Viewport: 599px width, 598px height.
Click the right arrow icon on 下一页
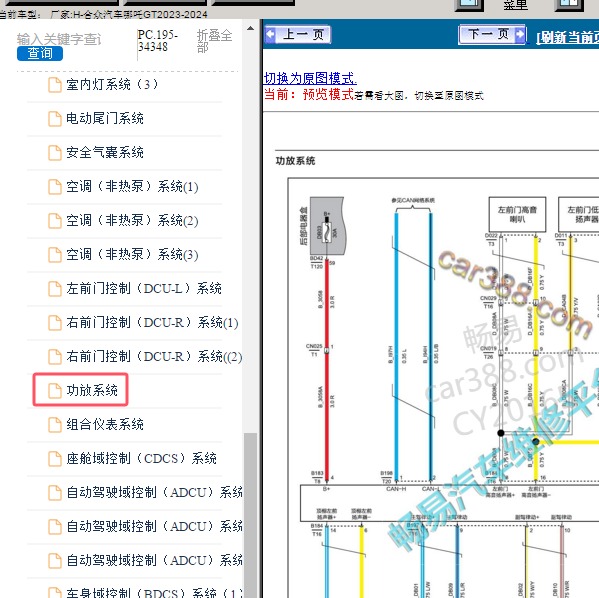(x=520, y=35)
